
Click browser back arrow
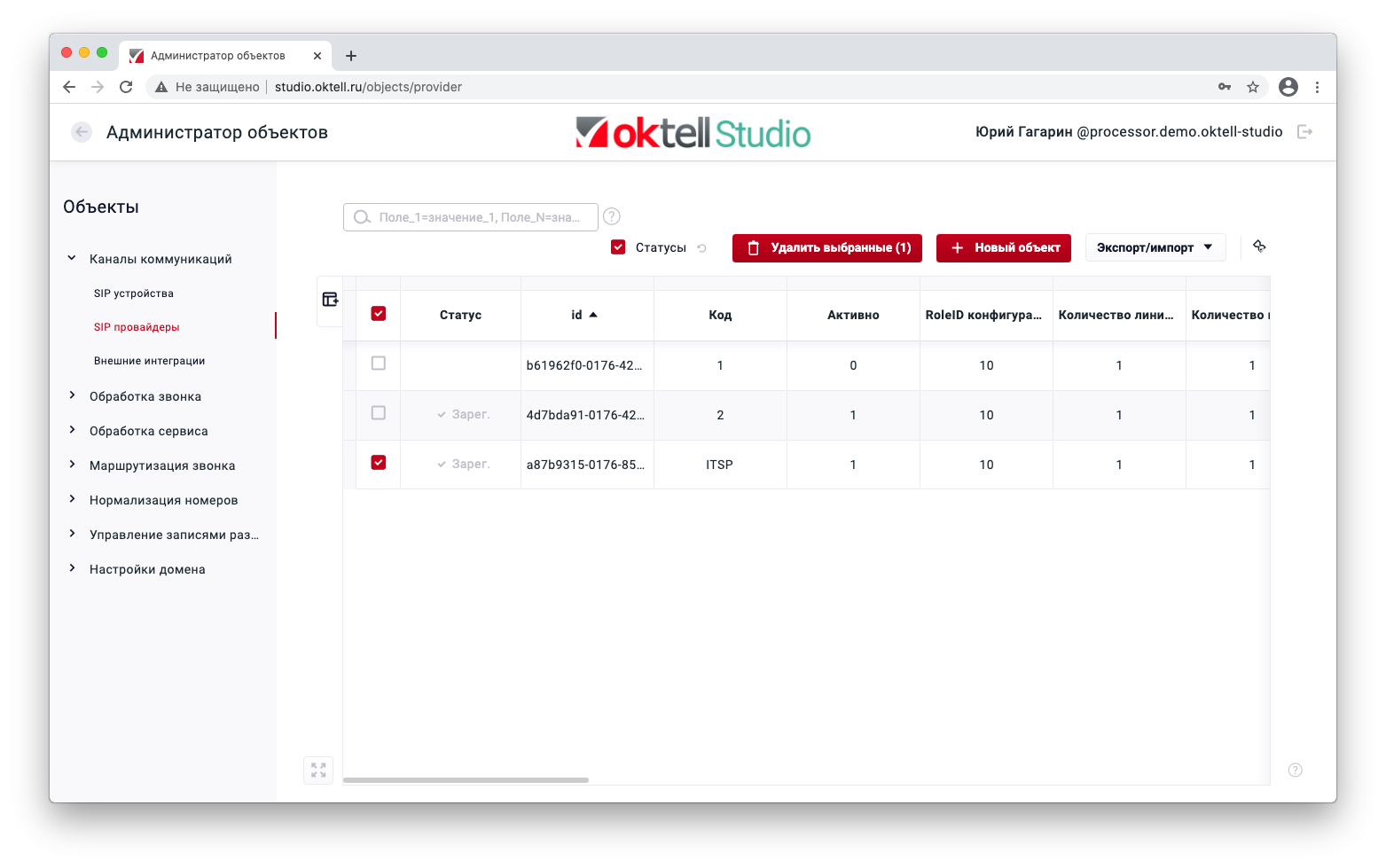click(x=69, y=87)
